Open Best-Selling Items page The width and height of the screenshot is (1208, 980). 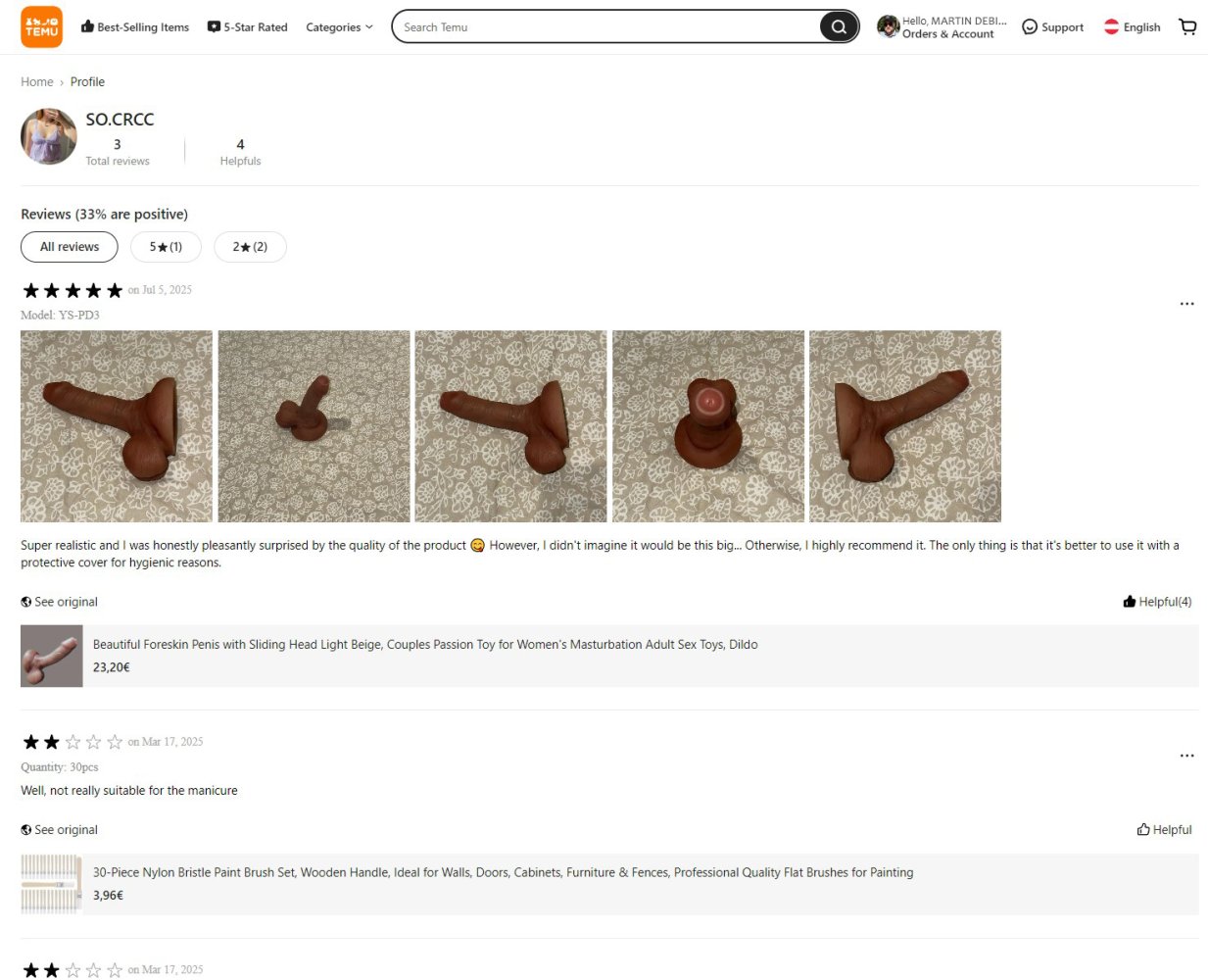click(x=135, y=27)
